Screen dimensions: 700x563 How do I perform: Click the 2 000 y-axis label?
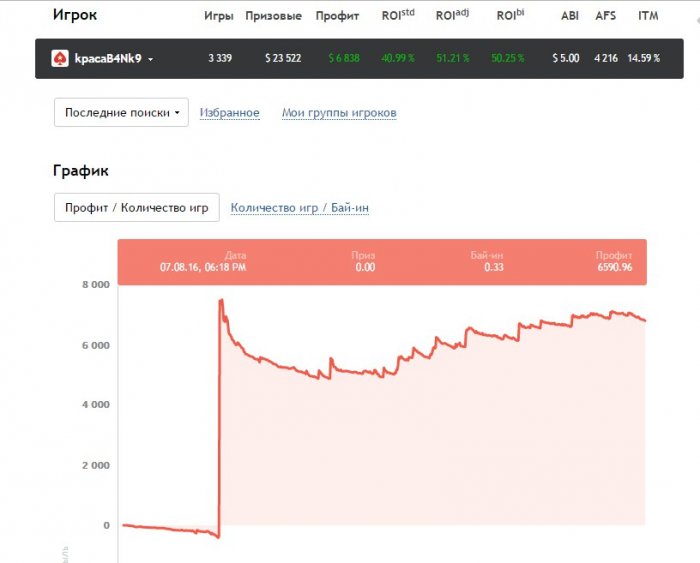pyautogui.click(x=96, y=466)
